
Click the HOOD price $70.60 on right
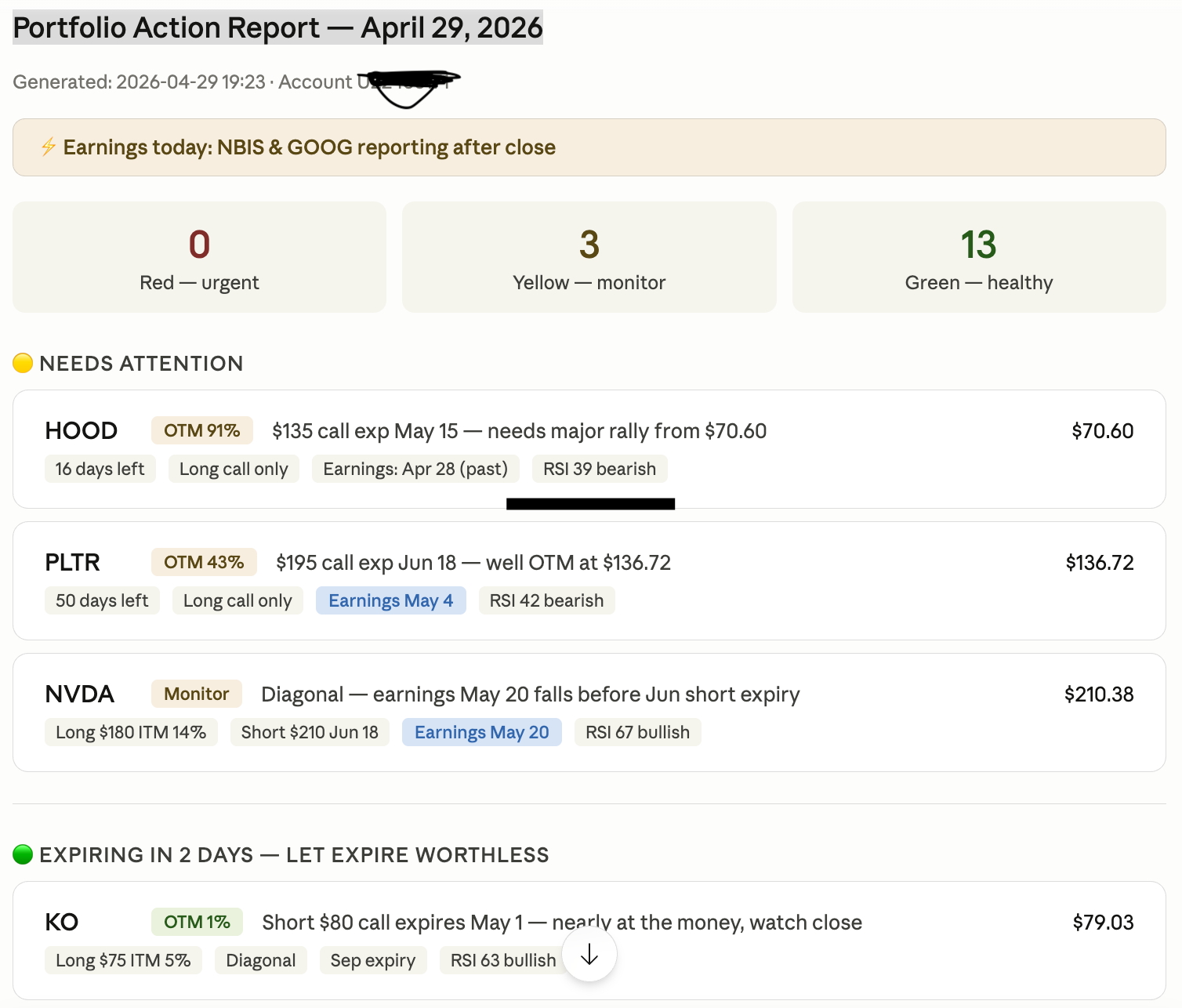click(1102, 431)
